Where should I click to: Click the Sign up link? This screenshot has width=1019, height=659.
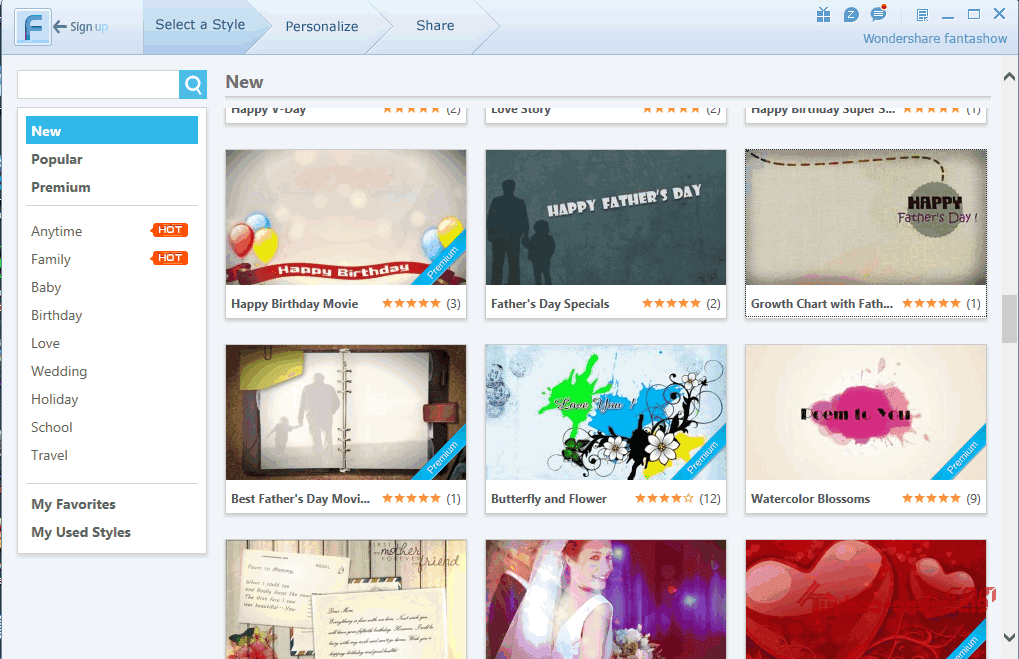pos(89,27)
